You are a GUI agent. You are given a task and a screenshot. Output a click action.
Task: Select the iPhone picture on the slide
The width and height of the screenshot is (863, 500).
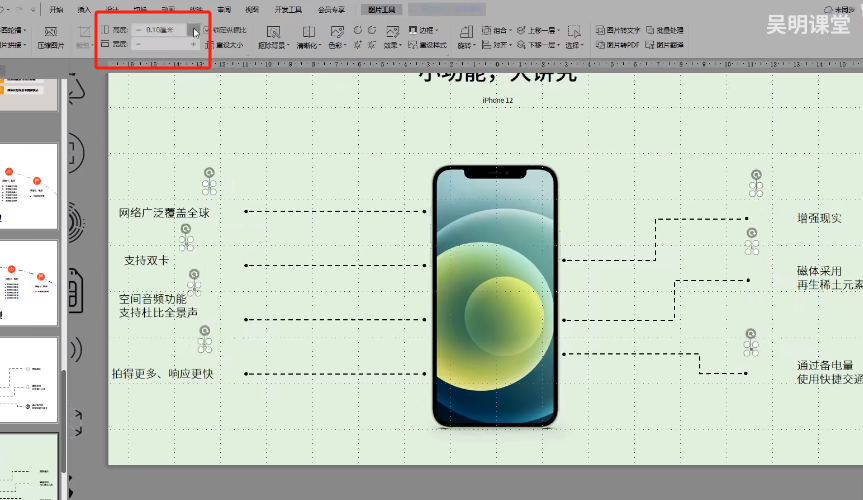click(495, 296)
